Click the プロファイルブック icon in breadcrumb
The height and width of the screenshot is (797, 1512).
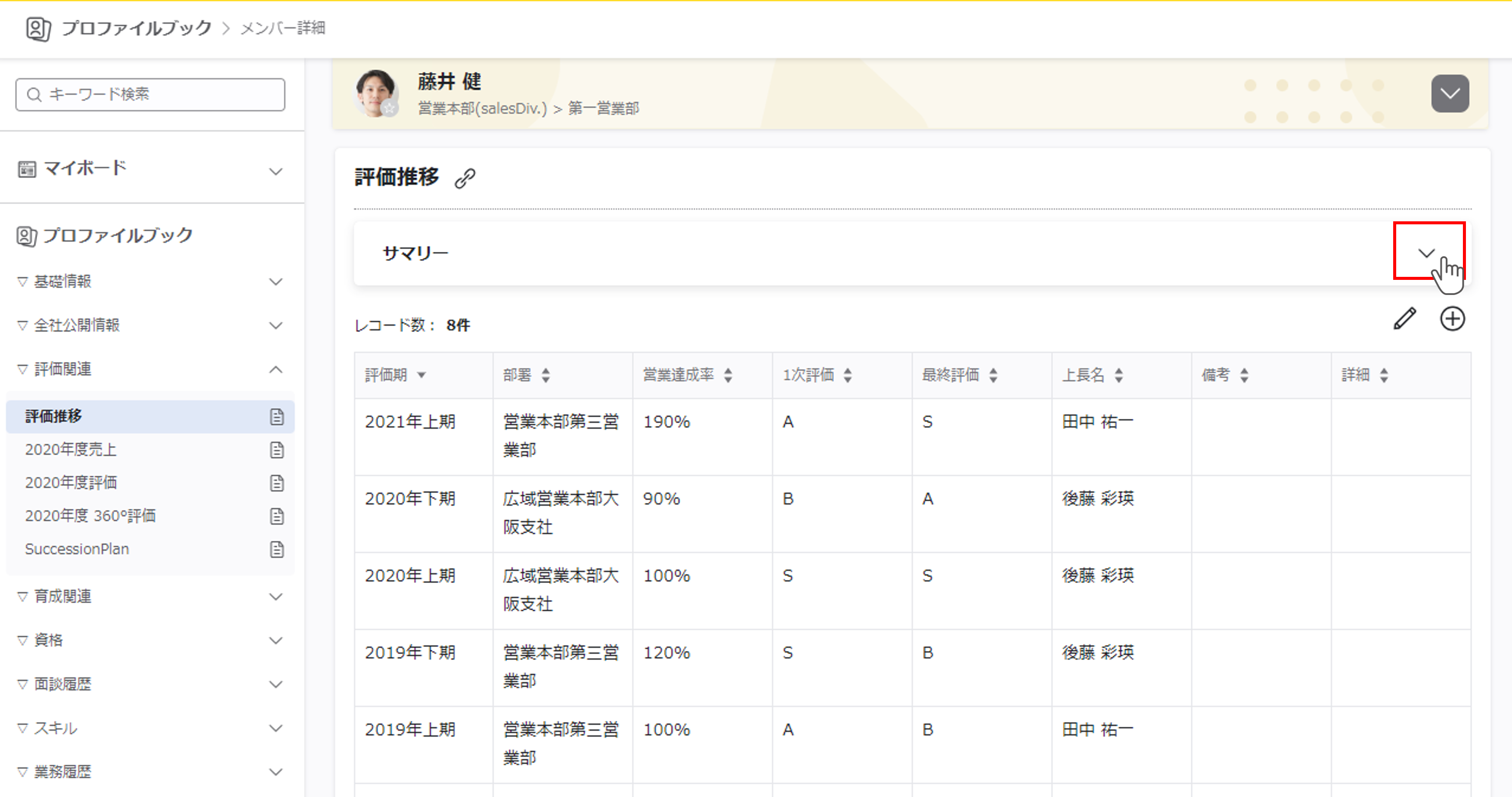tap(38, 28)
